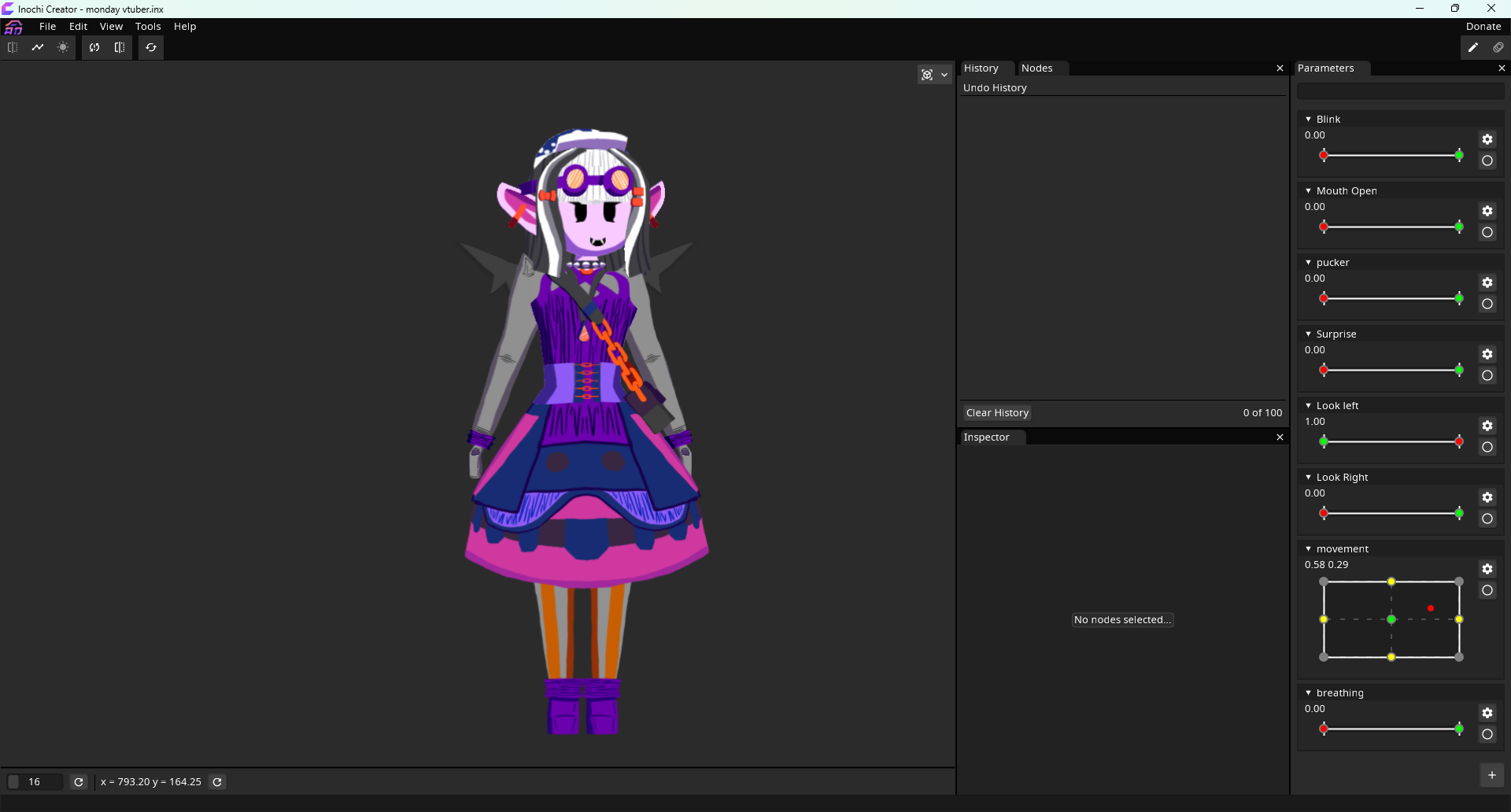
Task: Select the vertex edit toolbar icon
Action: pyautogui.click(x=13, y=47)
